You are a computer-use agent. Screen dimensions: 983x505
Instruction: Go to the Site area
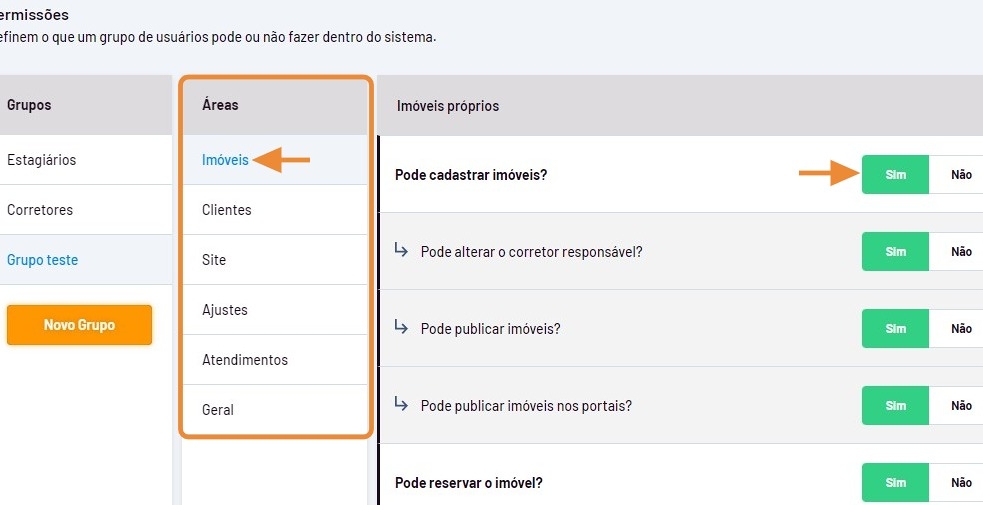point(214,260)
